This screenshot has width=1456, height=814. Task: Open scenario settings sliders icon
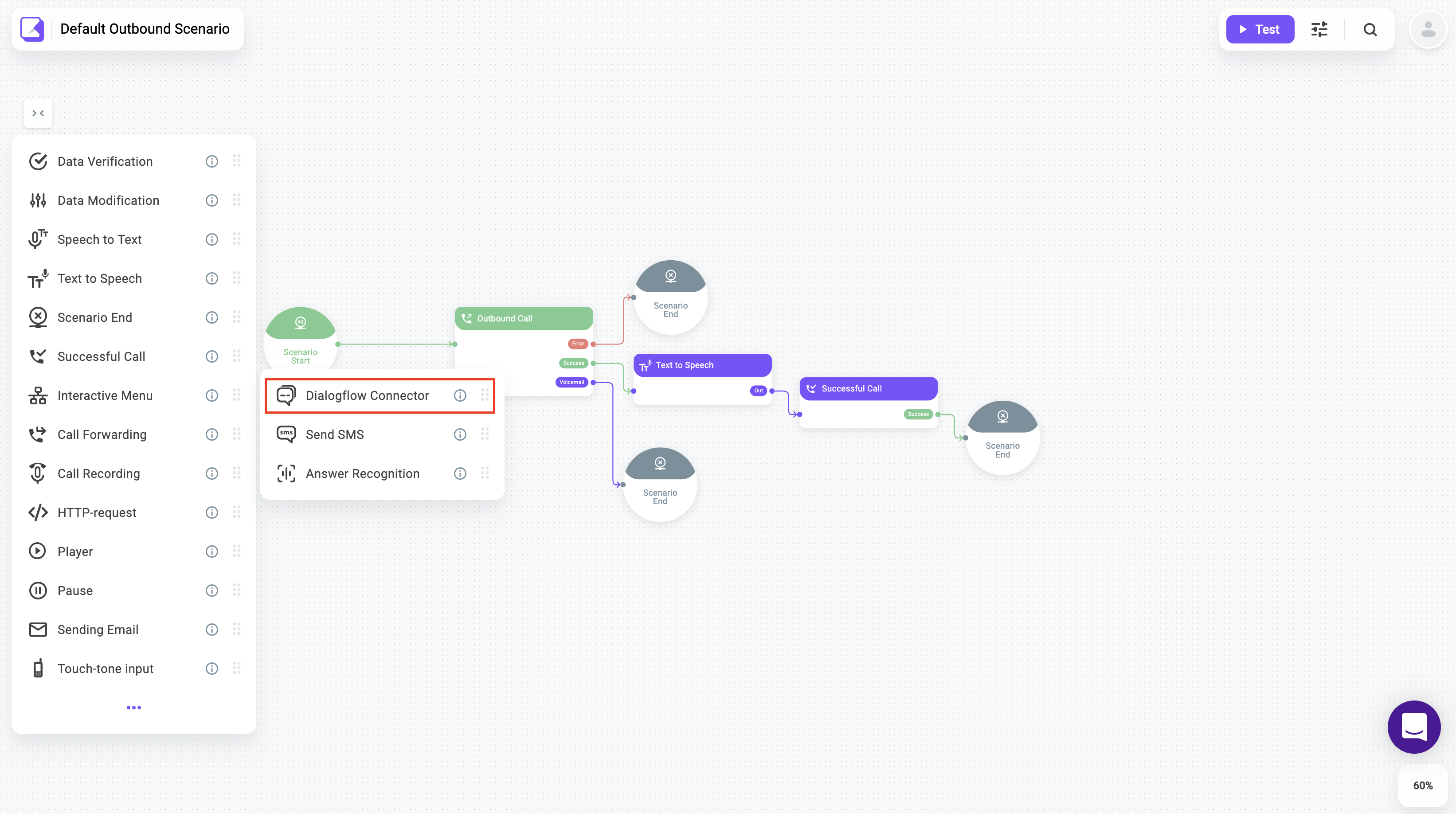click(1319, 29)
